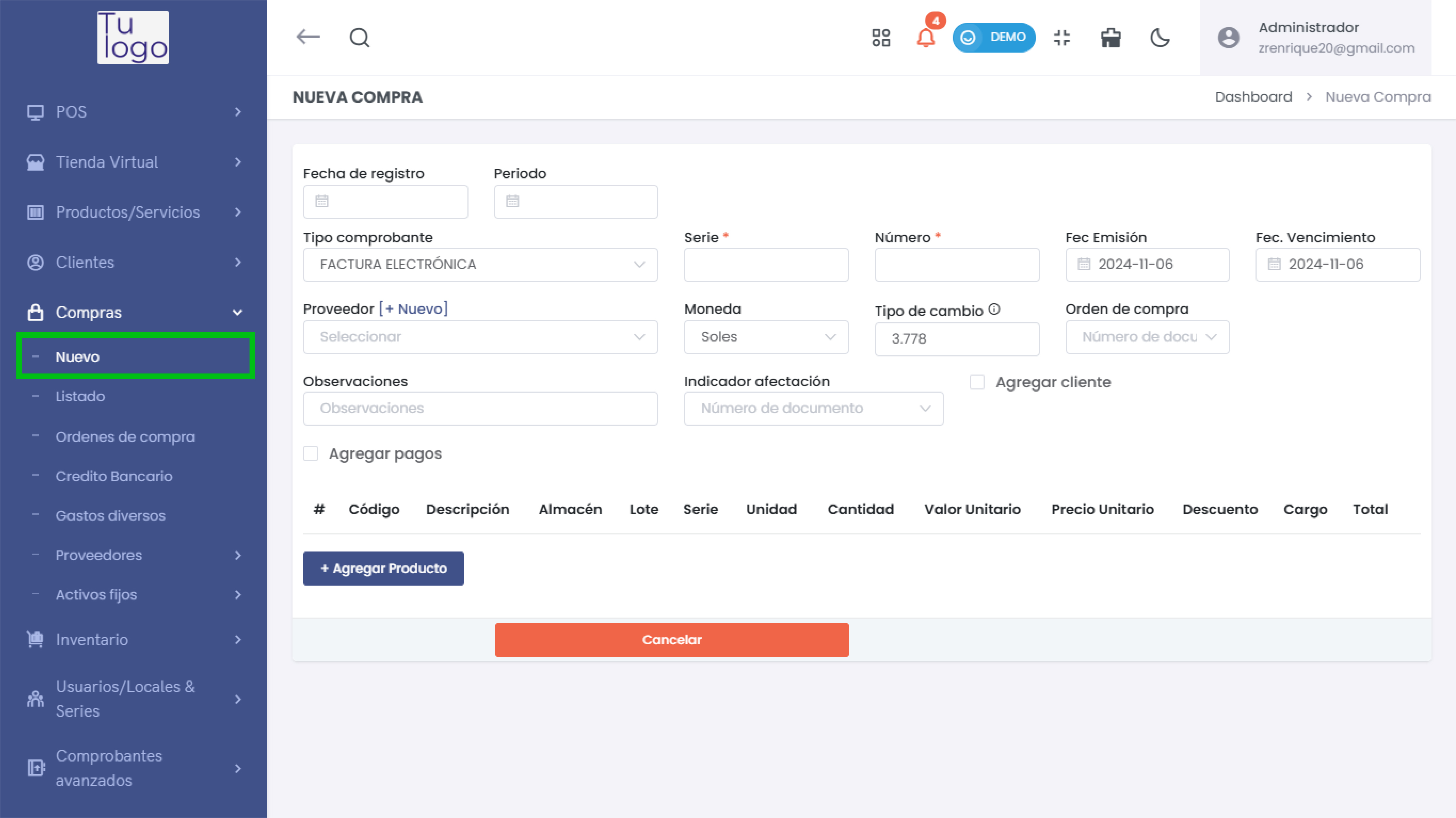Click the briefcase icon in header
The image size is (1456, 818).
pos(1110,38)
